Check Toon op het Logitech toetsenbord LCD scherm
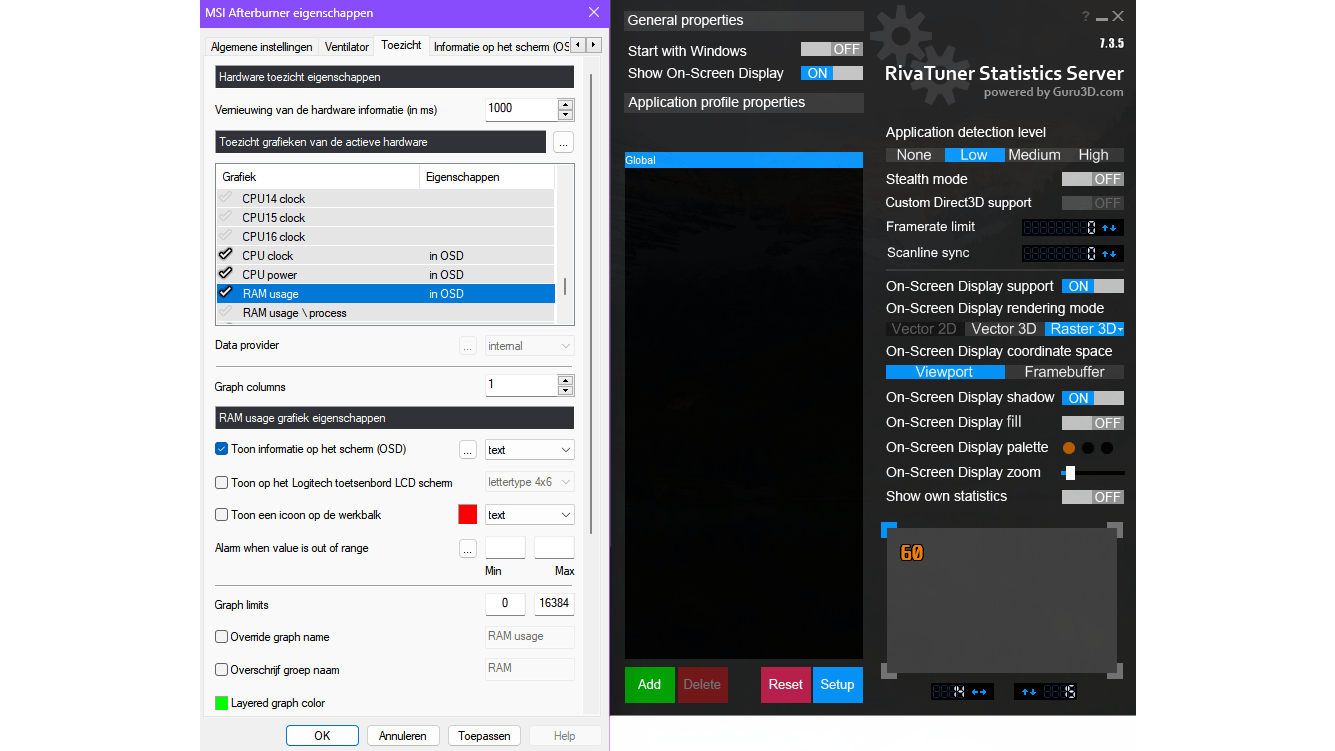 point(222,482)
